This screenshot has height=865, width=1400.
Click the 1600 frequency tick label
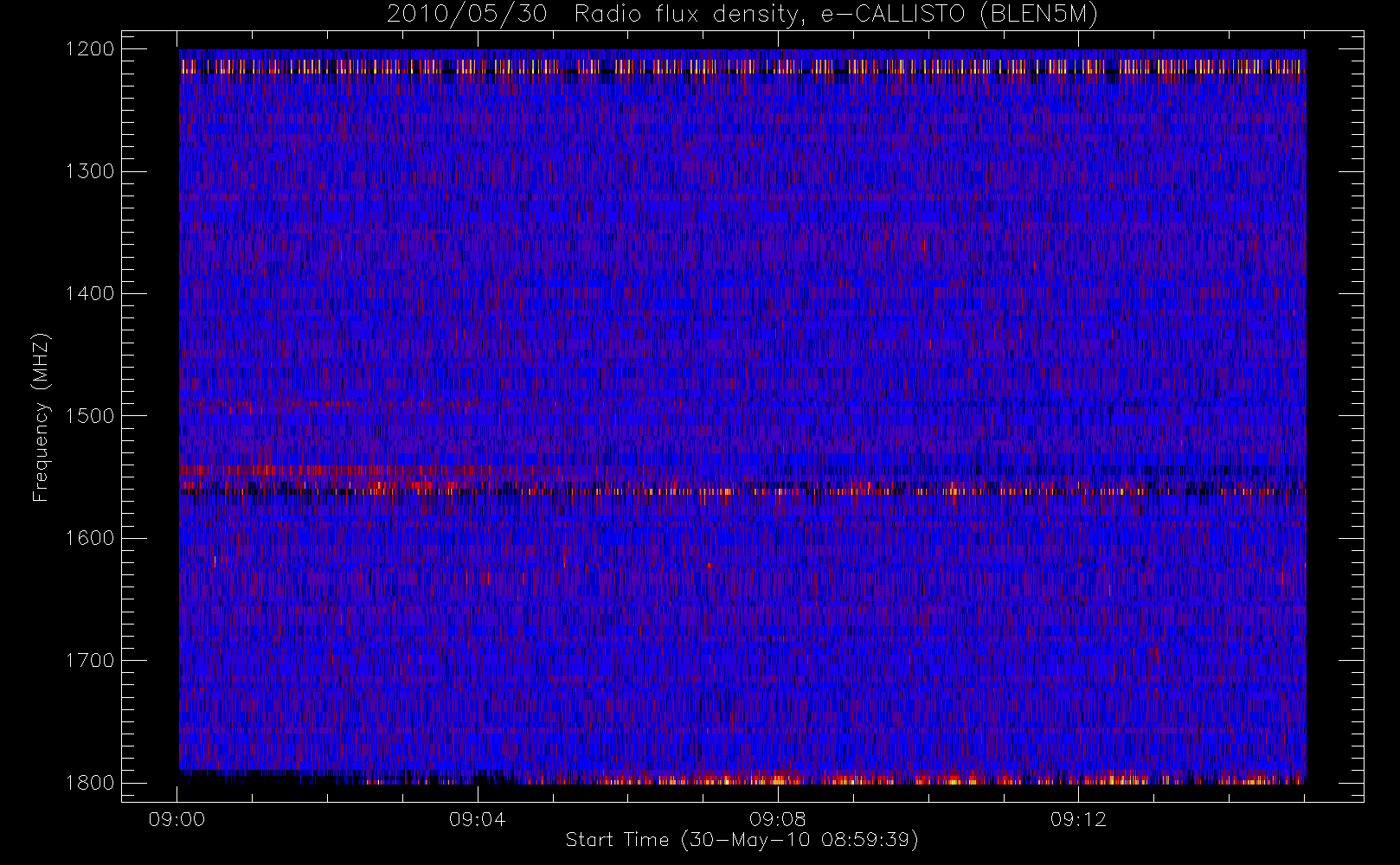[x=90, y=538]
